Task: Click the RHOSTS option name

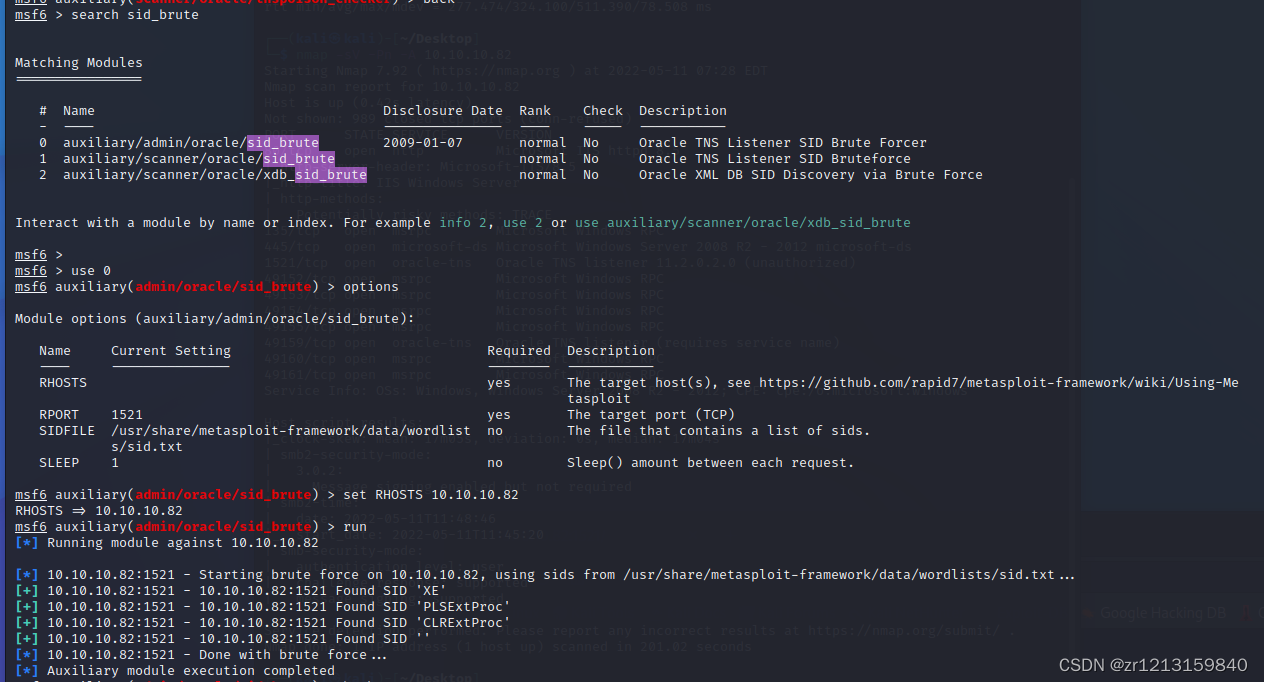Action: pos(63,383)
